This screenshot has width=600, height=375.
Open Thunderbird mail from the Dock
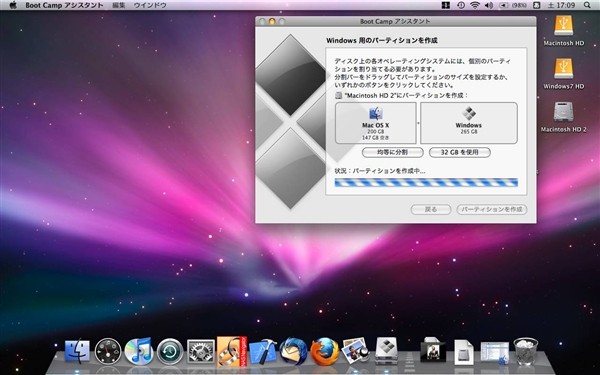[293, 351]
